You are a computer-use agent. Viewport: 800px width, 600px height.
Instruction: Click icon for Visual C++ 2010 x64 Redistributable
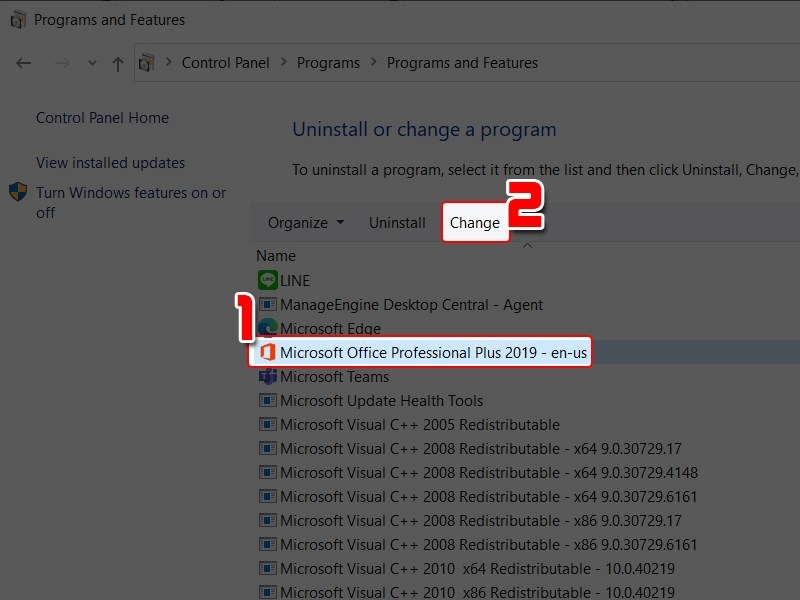point(268,568)
